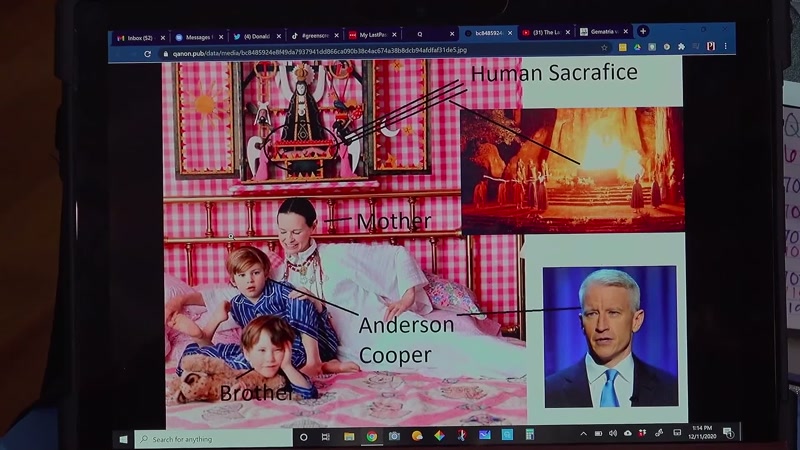Open the TikTok #greenscreen tab
Viewport: 800px width, 450px height.
pos(313,36)
